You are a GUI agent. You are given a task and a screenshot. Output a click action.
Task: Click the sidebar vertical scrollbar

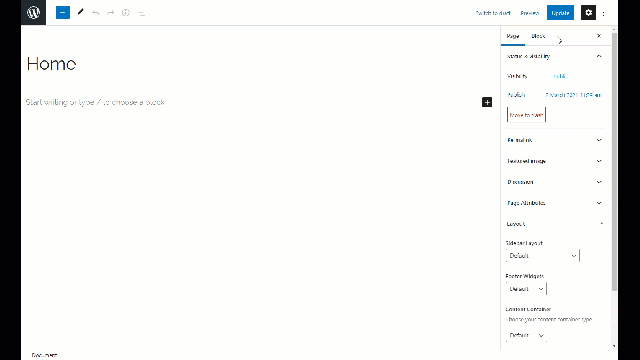click(614, 162)
